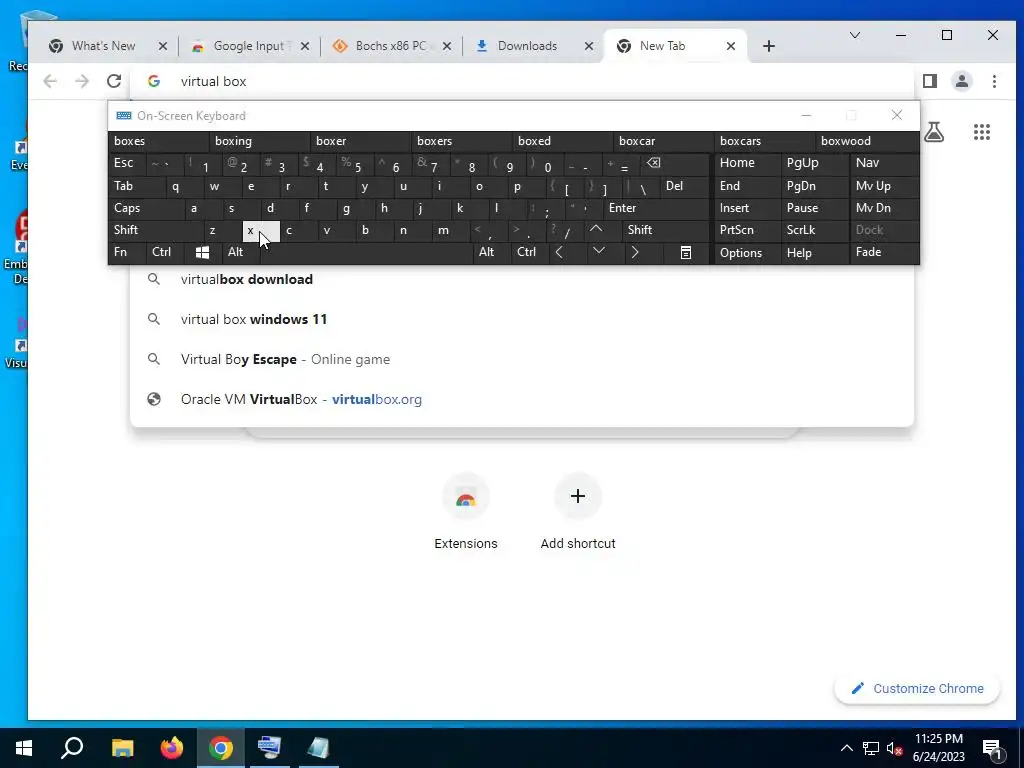The height and width of the screenshot is (768, 1024).
Task: Reload the page with the refresh icon
Action: (x=114, y=81)
